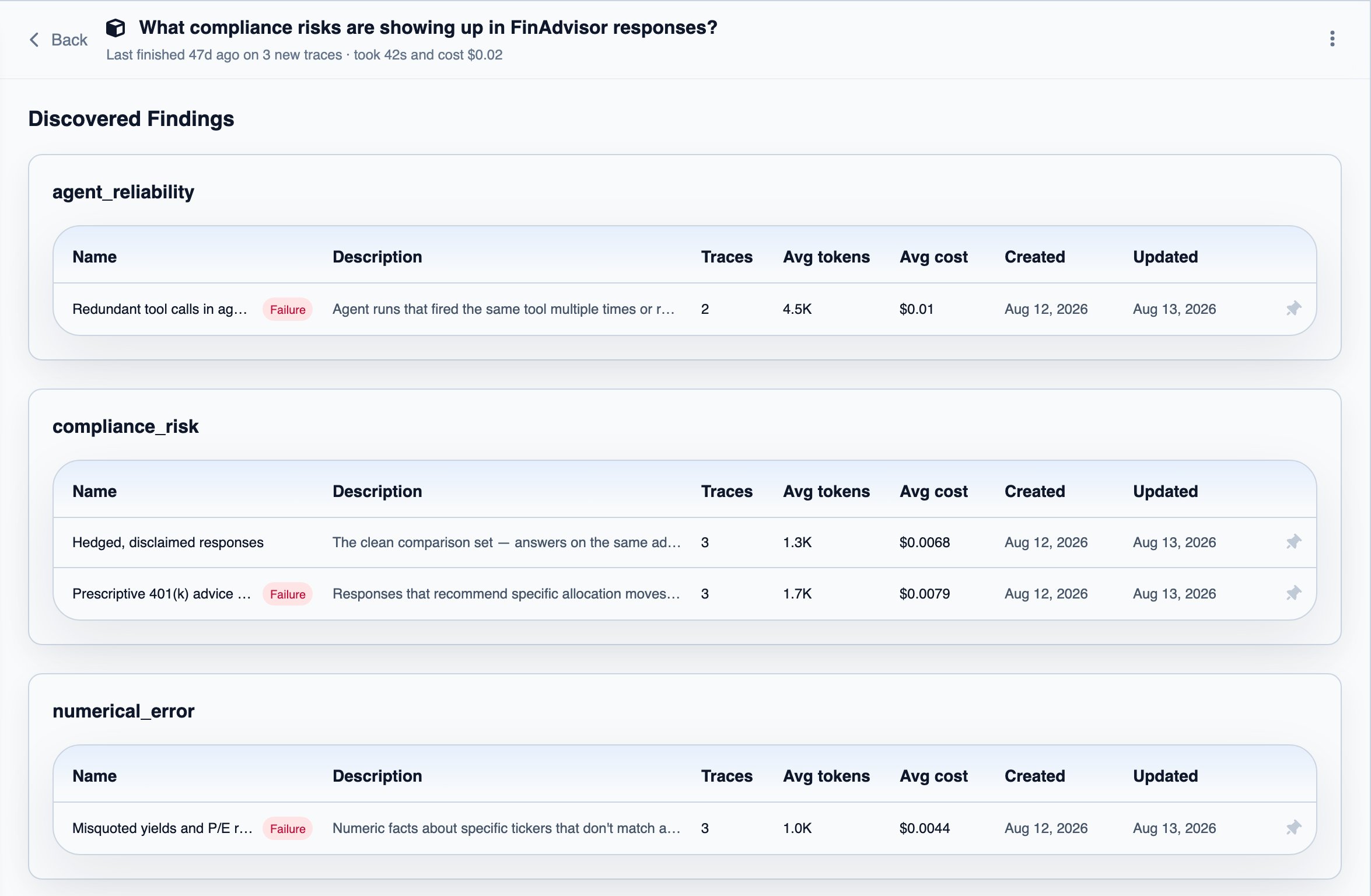The image size is (1371, 896).
Task: Click the Updated header in numerical_error table
Action: pyautogui.click(x=1165, y=776)
